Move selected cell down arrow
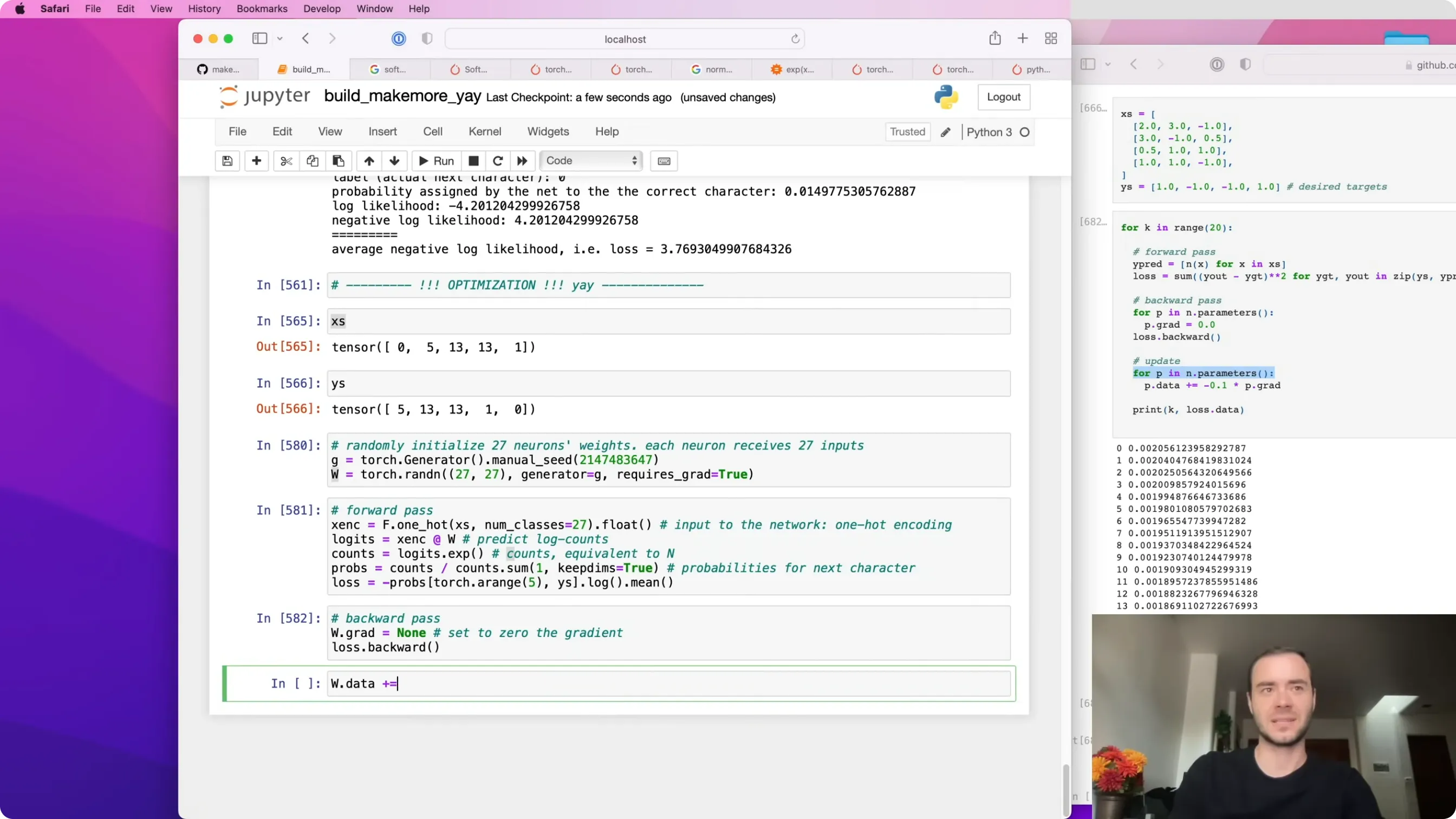 coord(394,161)
